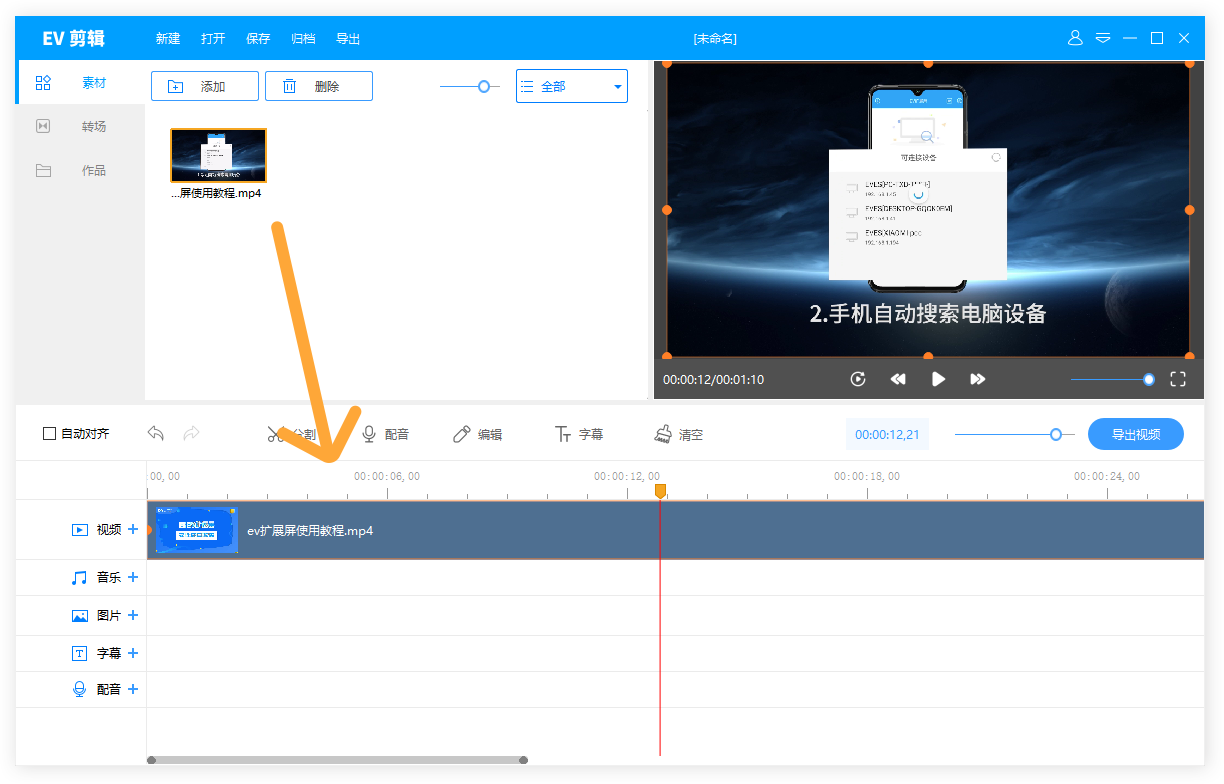This screenshot has height=784, width=1224.
Task: Toggle loop playback in the preview panel
Action: tap(858, 379)
